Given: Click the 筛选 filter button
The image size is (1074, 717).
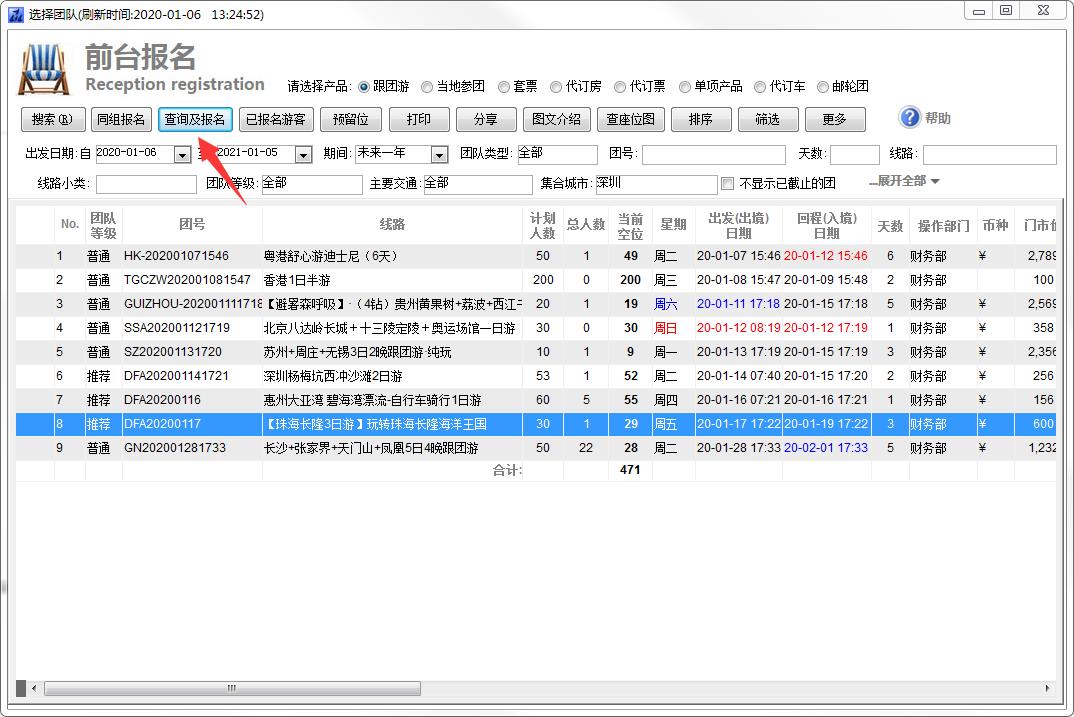Looking at the screenshot, I should point(767,119).
